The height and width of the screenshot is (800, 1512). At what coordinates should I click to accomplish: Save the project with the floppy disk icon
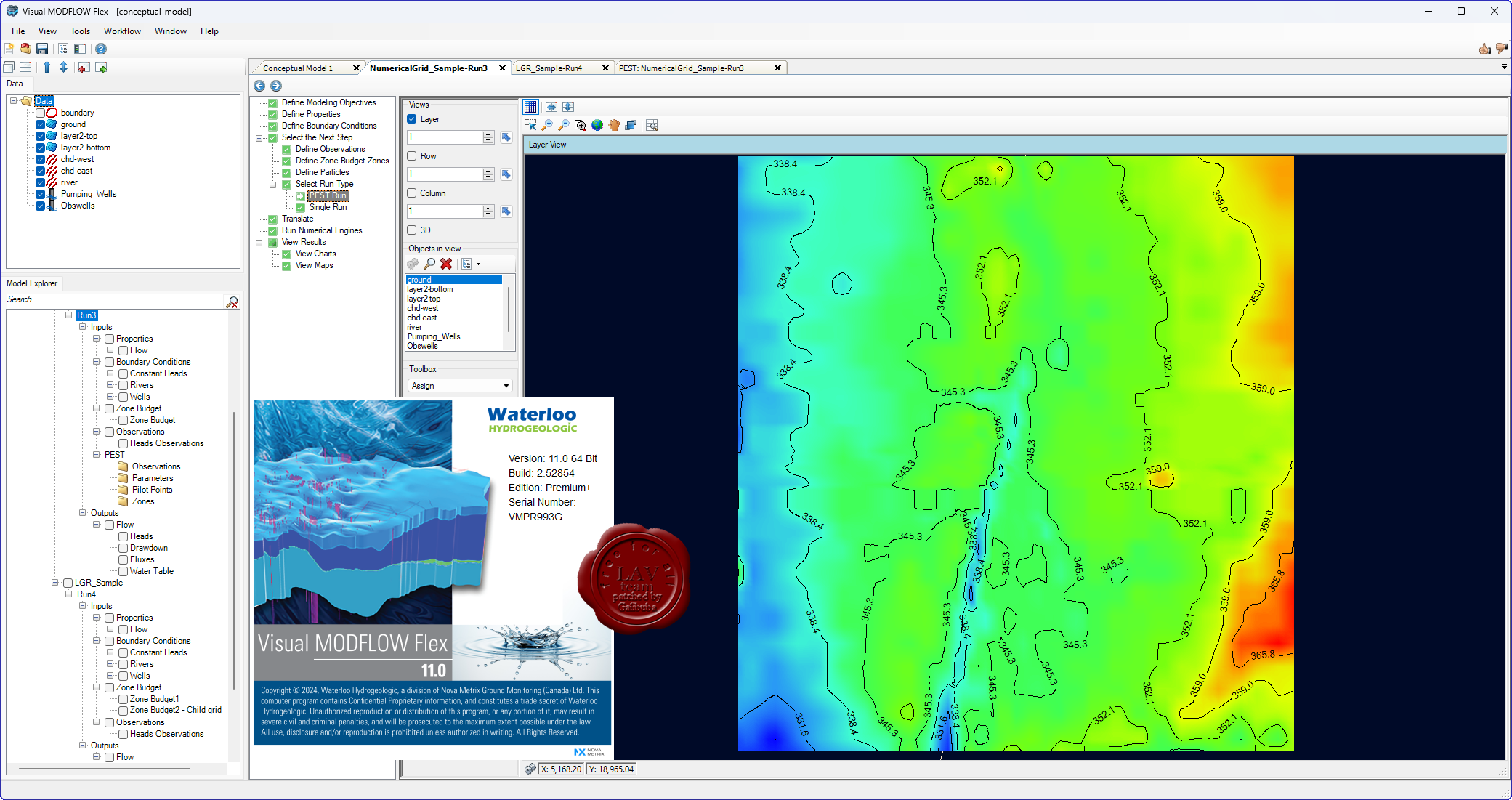[x=42, y=49]
